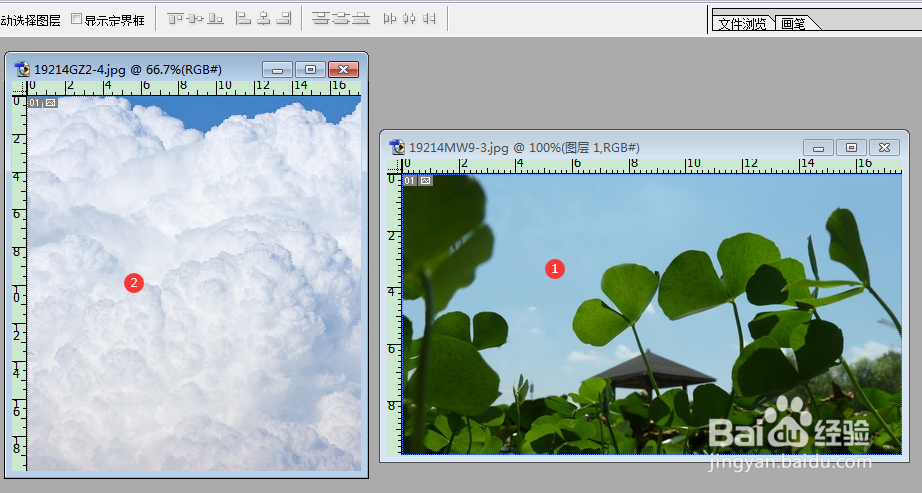Click ruler origin corner in 19214GZ2-4.jpg window
This screenshot has height=493, width=922.
click(19, 88)
